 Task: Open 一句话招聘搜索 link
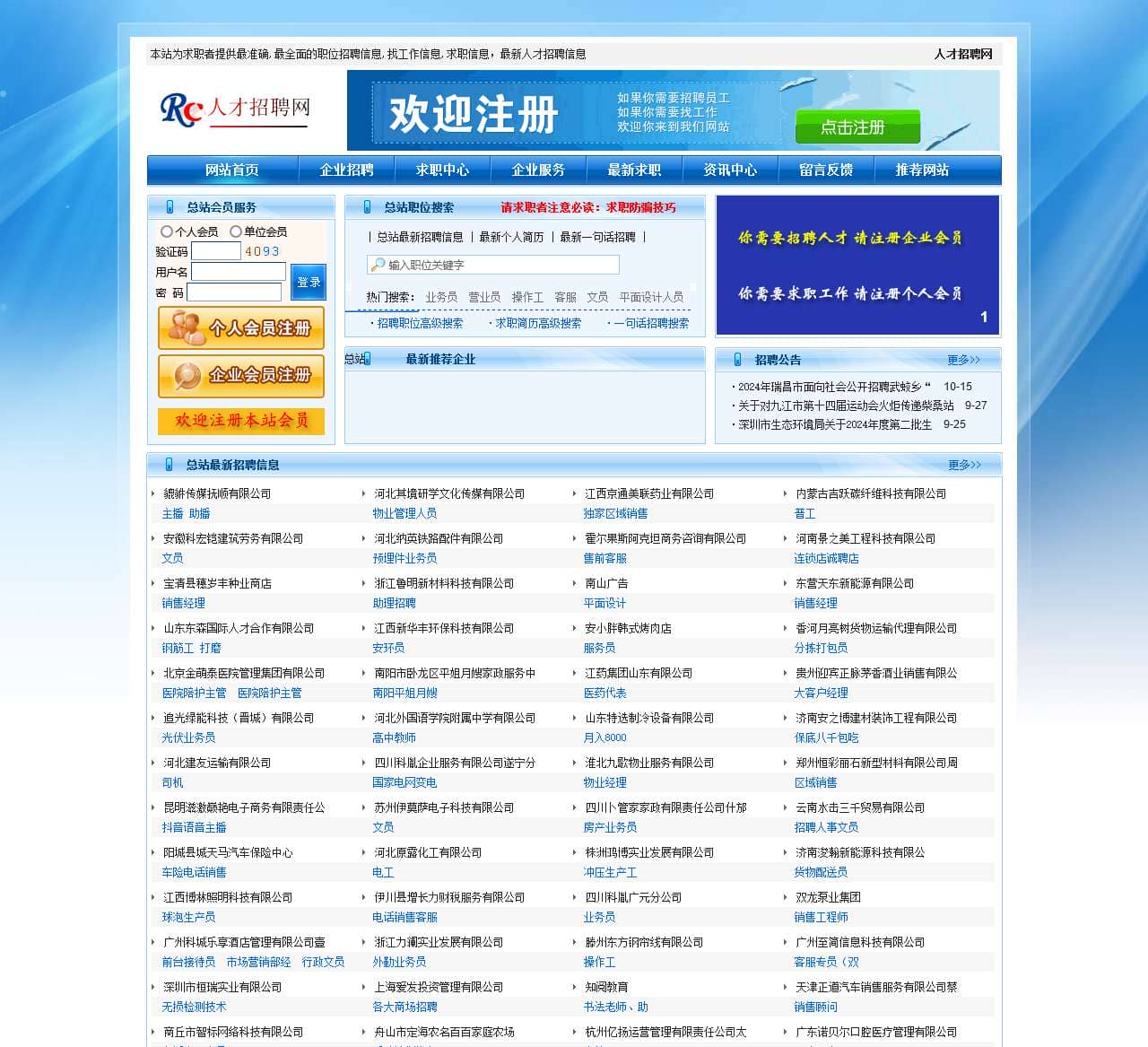point(651,323)
